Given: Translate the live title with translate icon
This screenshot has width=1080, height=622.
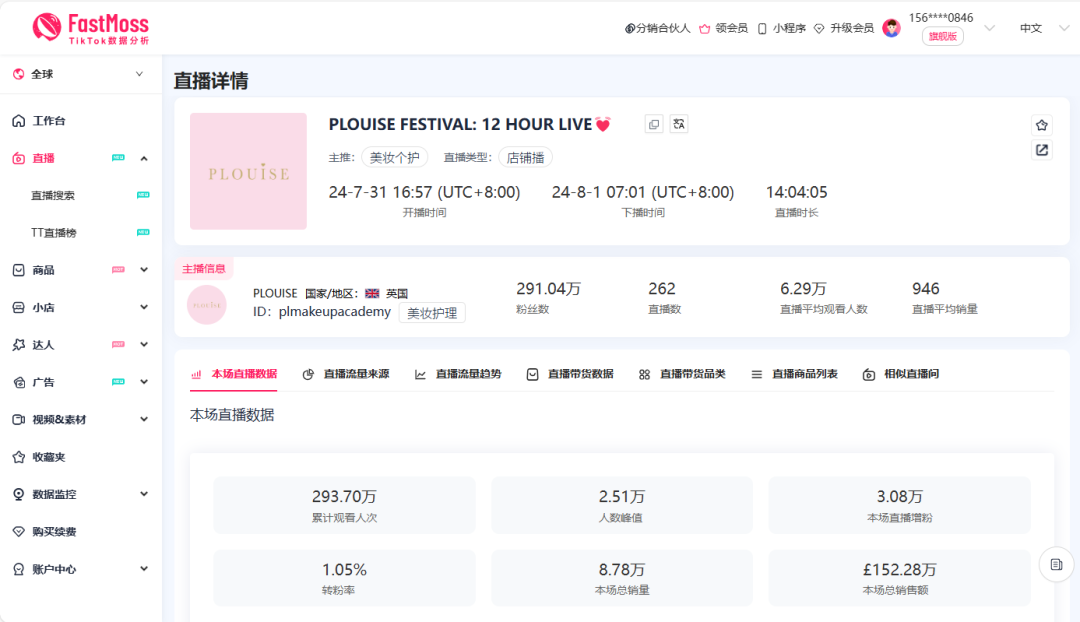Looking at the screenshot, I should pyautogui.click(x=679, y=124).
